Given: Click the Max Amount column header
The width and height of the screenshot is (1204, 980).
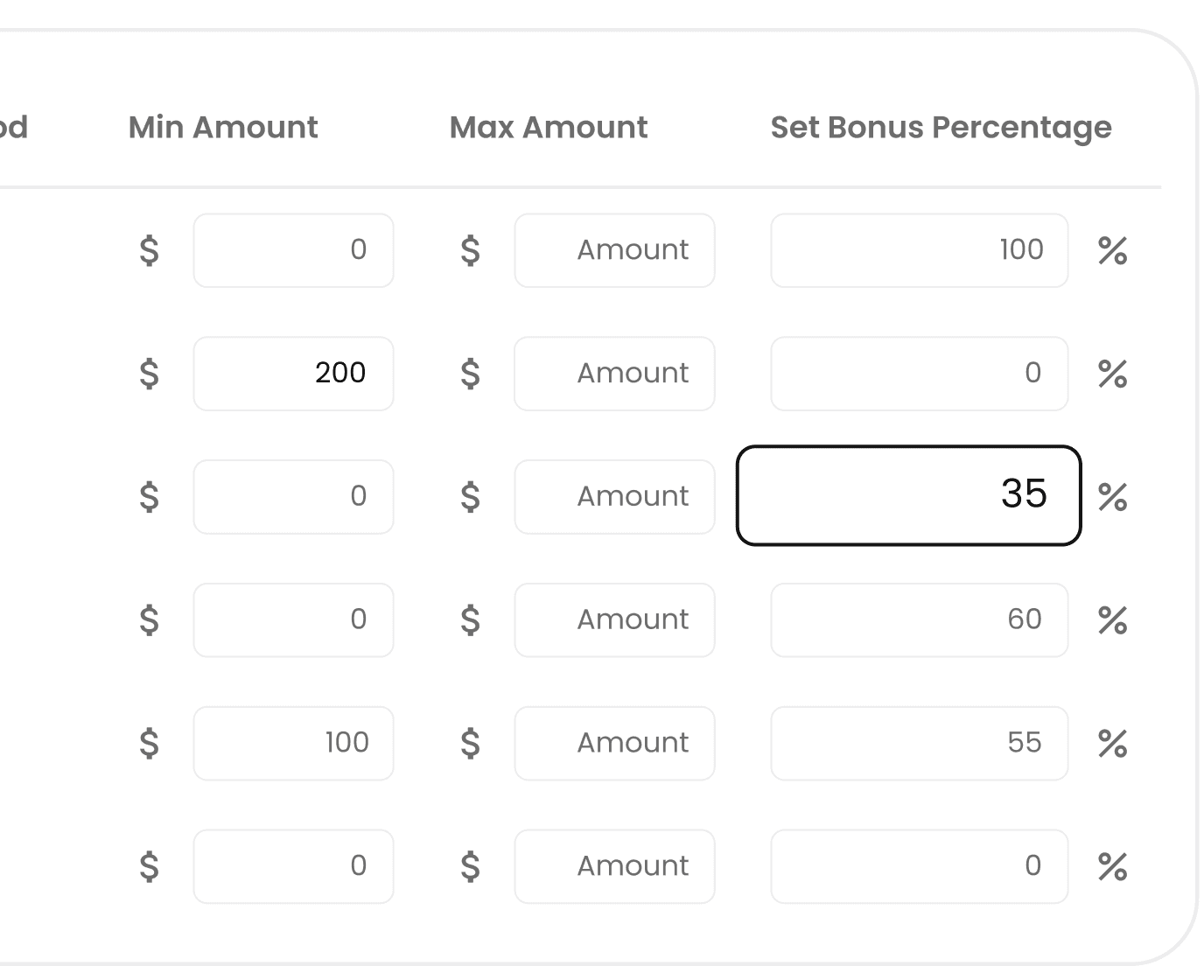Looking at the screenshot, I should 549,128.
